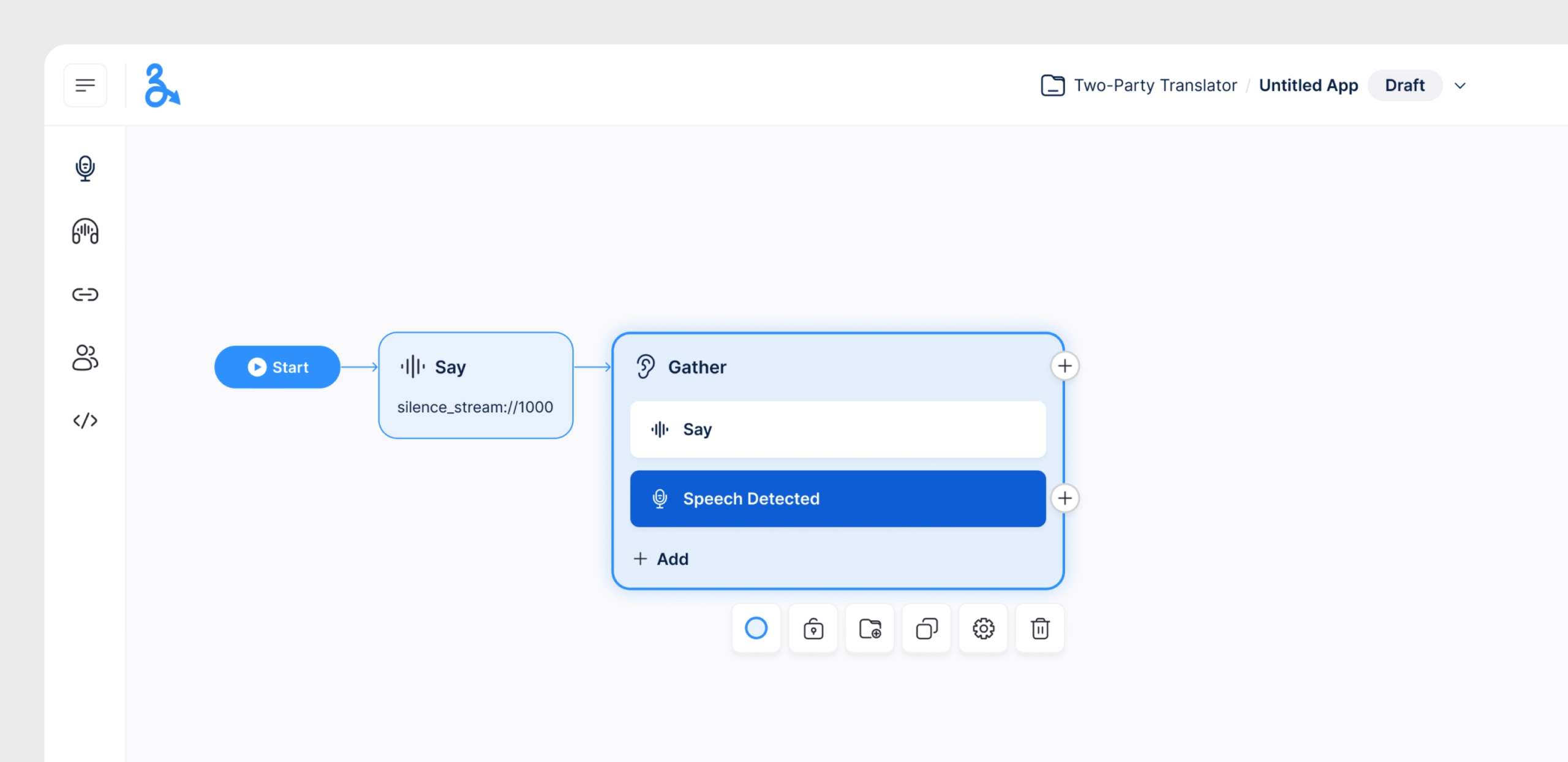Select the Say row inside Gather
The image size is (1568, 762).
coord(837,429)
